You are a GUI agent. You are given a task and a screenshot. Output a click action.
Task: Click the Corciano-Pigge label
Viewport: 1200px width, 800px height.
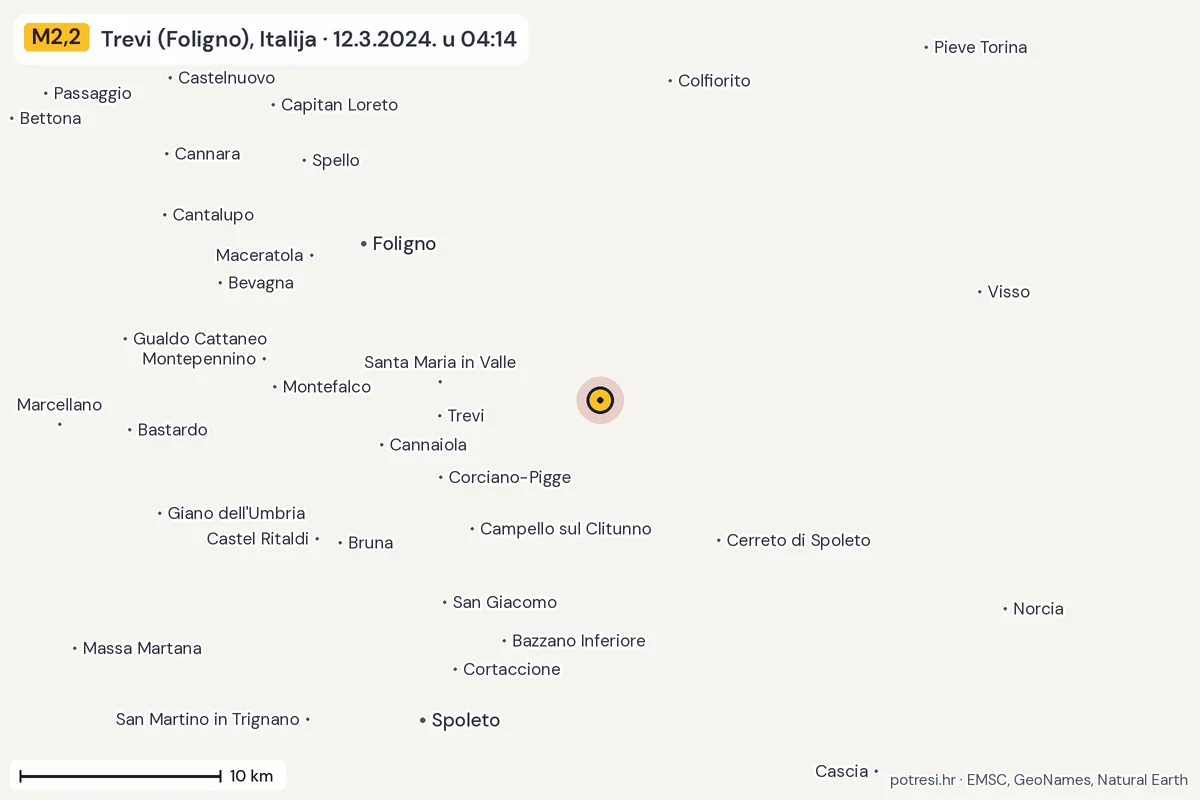click(x=510, y=478)
